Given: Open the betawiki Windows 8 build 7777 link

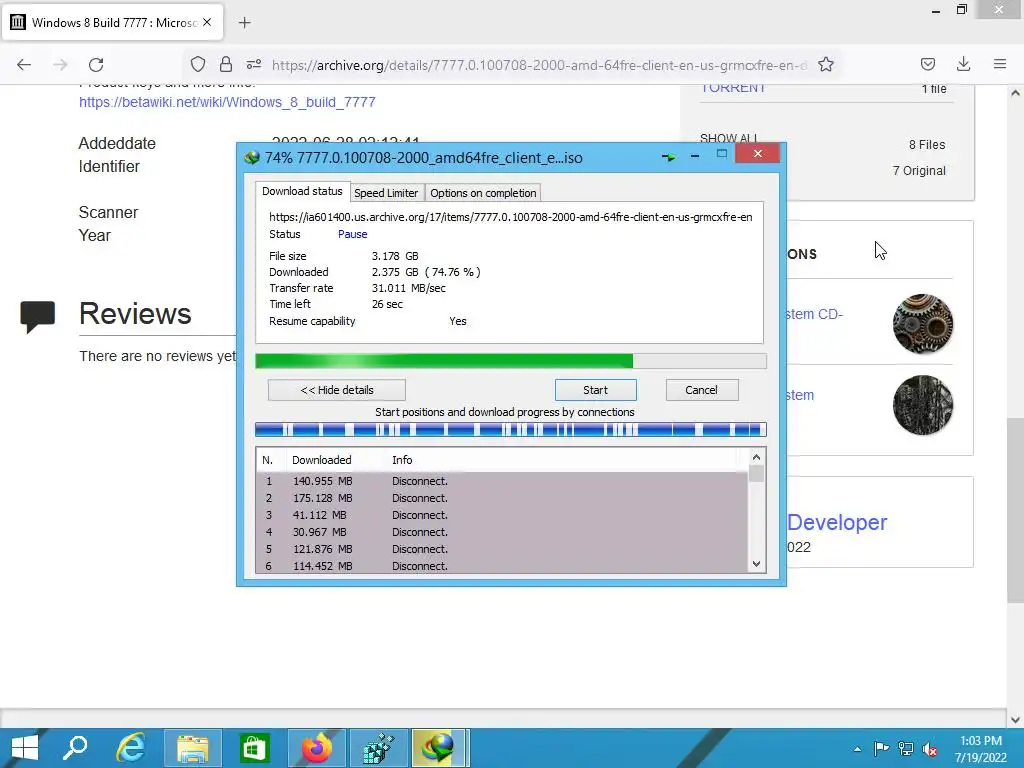Looking at the screenshot, I should pyautogui.click(x=227, y=102).
